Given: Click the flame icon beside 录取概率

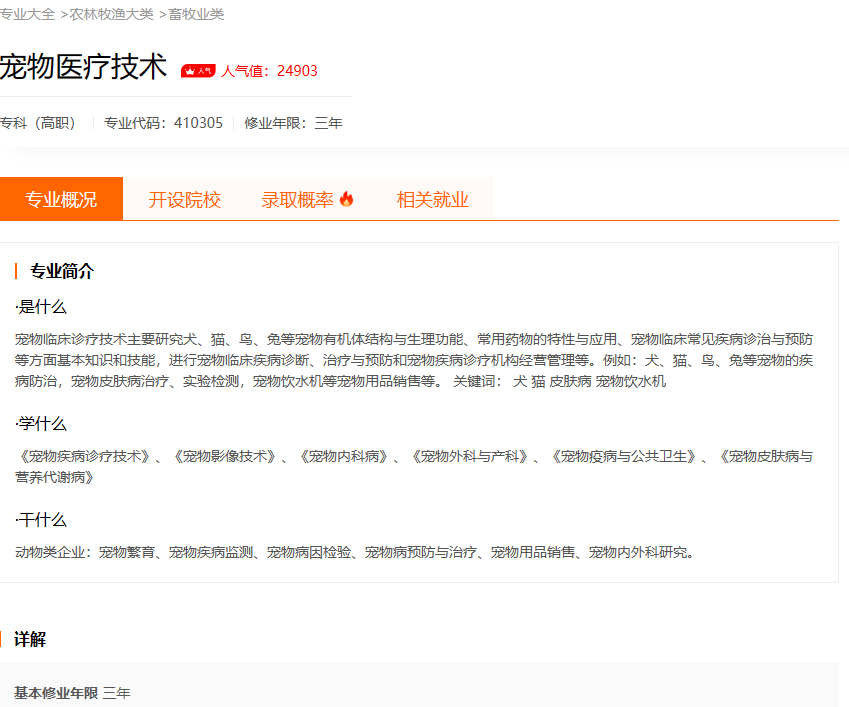Looking at the screenshot, I should coord(347,199).
